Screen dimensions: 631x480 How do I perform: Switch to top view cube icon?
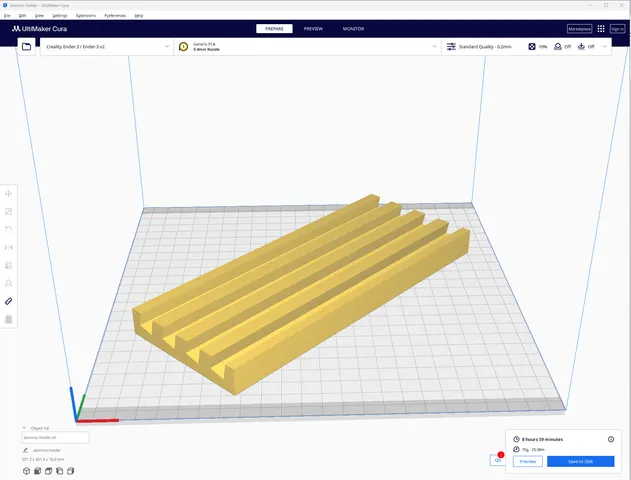tap(48, 471)
